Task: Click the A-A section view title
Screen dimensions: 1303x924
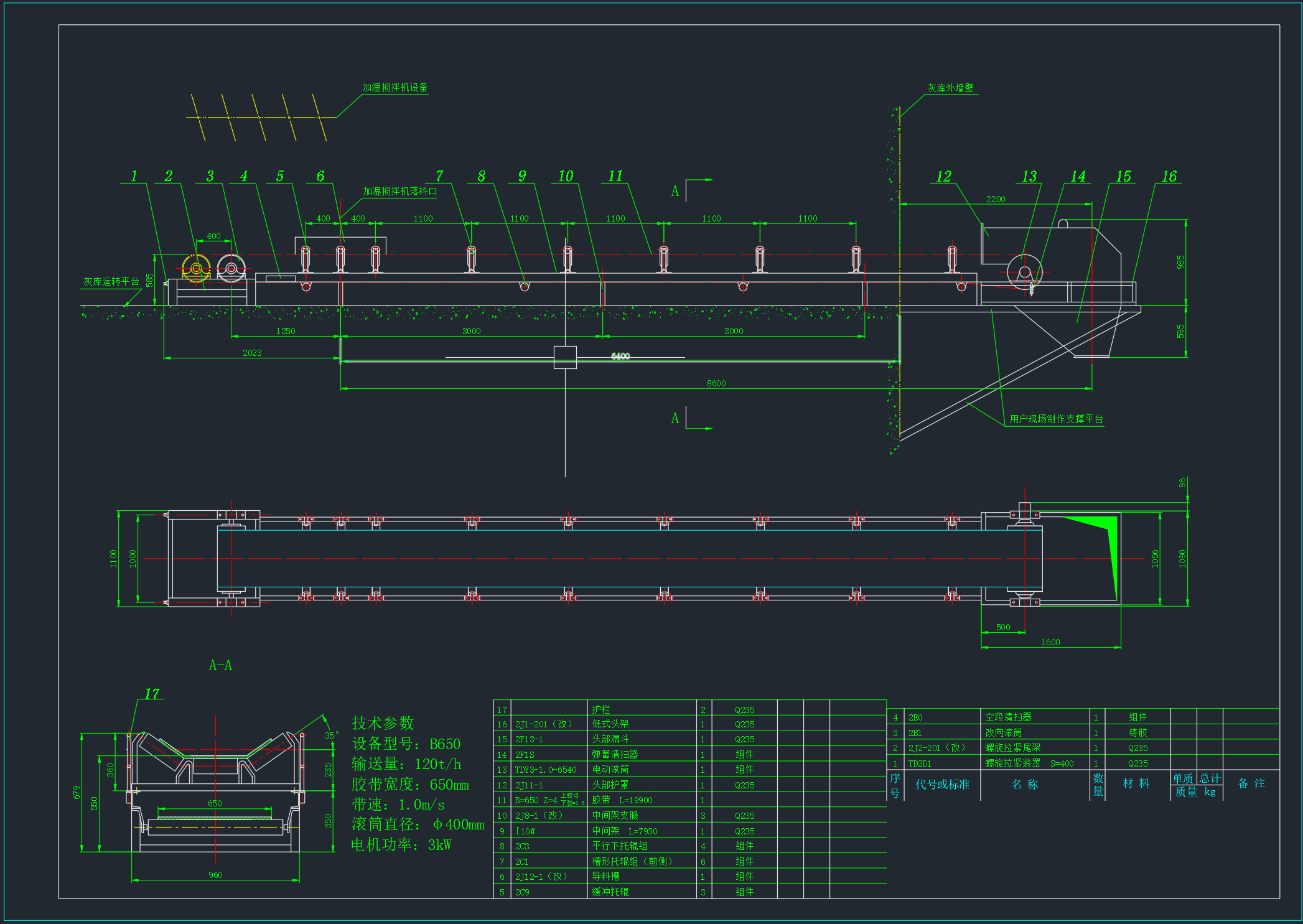Action: (x=220, y=666)
